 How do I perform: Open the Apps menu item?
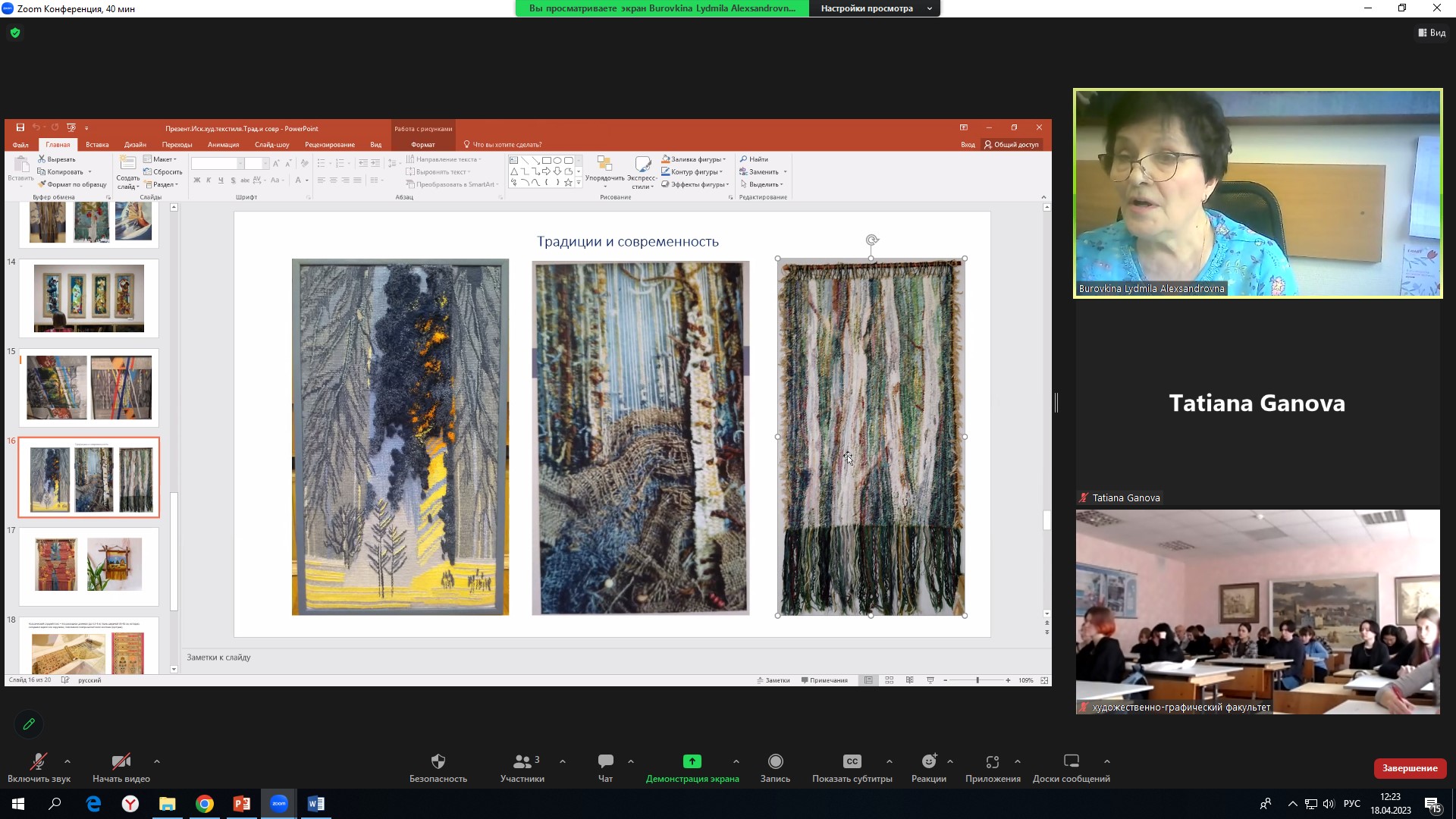coord(992,761)
